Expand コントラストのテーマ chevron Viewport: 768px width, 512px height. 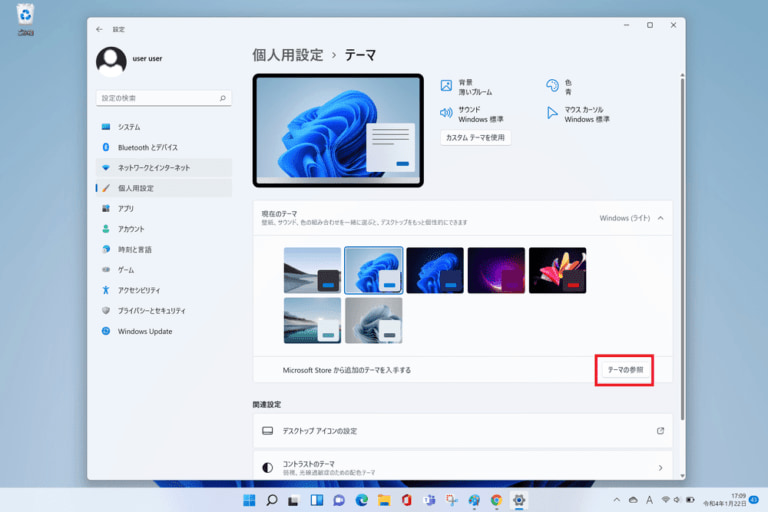point(660,468)
